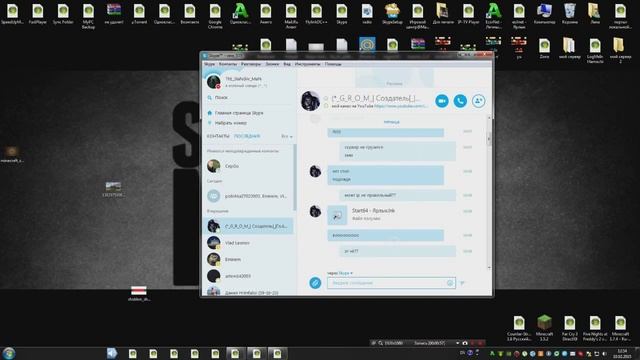Click the G_R_O_M contact avatar in chat header
The image size is (640, 360).
(x=310, y=101)
